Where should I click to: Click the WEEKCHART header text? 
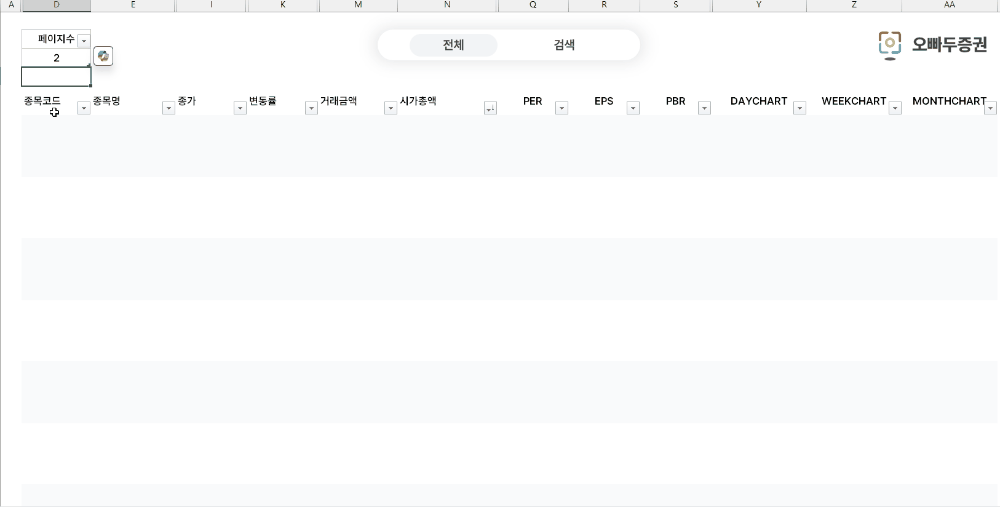point(854,101)
